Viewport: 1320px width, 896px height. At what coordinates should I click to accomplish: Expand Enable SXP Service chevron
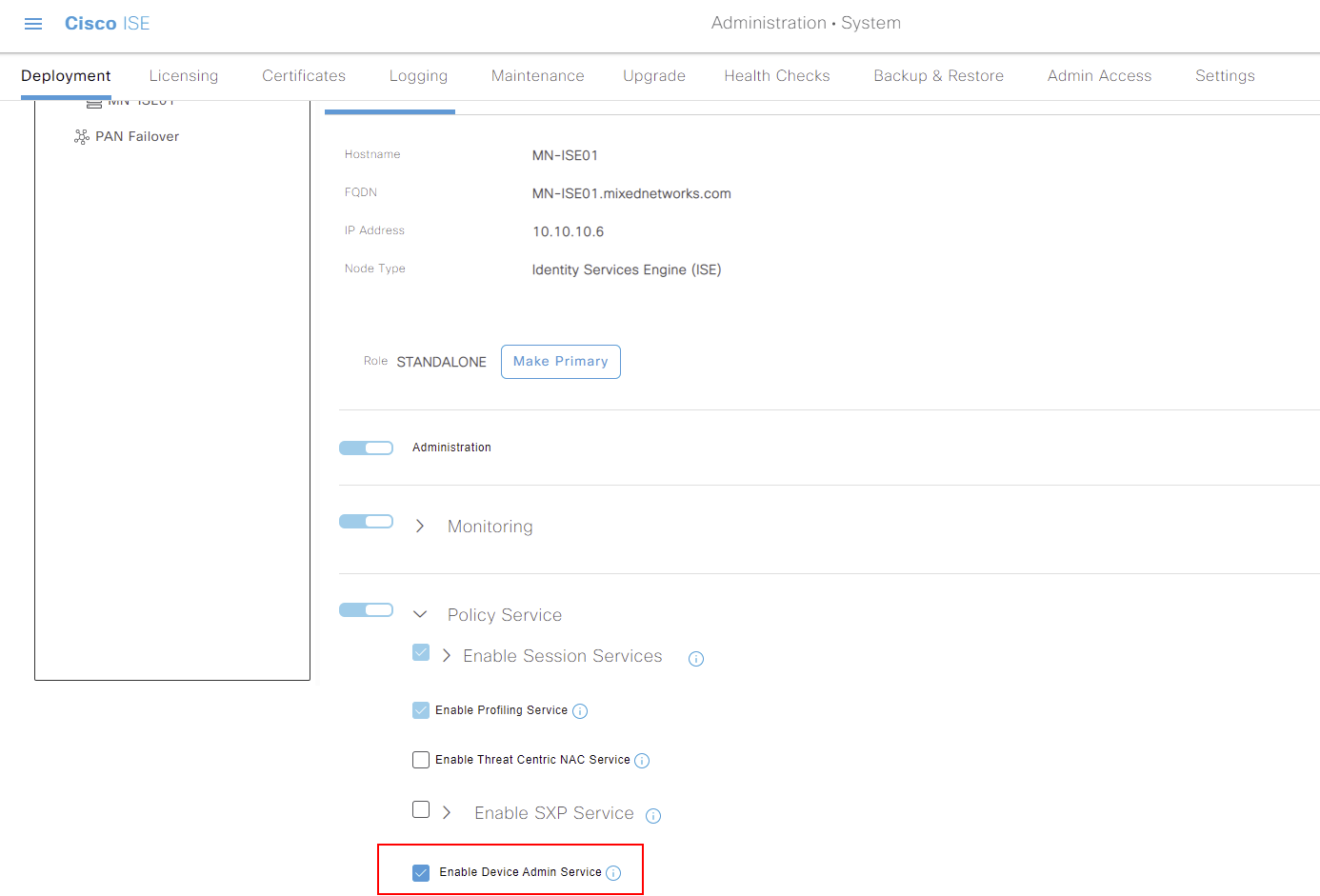(447, 812)
